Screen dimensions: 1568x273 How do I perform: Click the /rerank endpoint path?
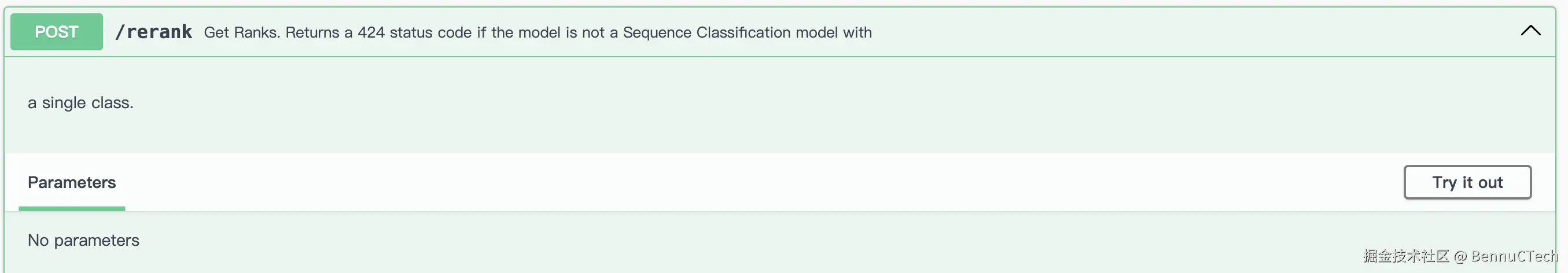click(x=154, y=32)
